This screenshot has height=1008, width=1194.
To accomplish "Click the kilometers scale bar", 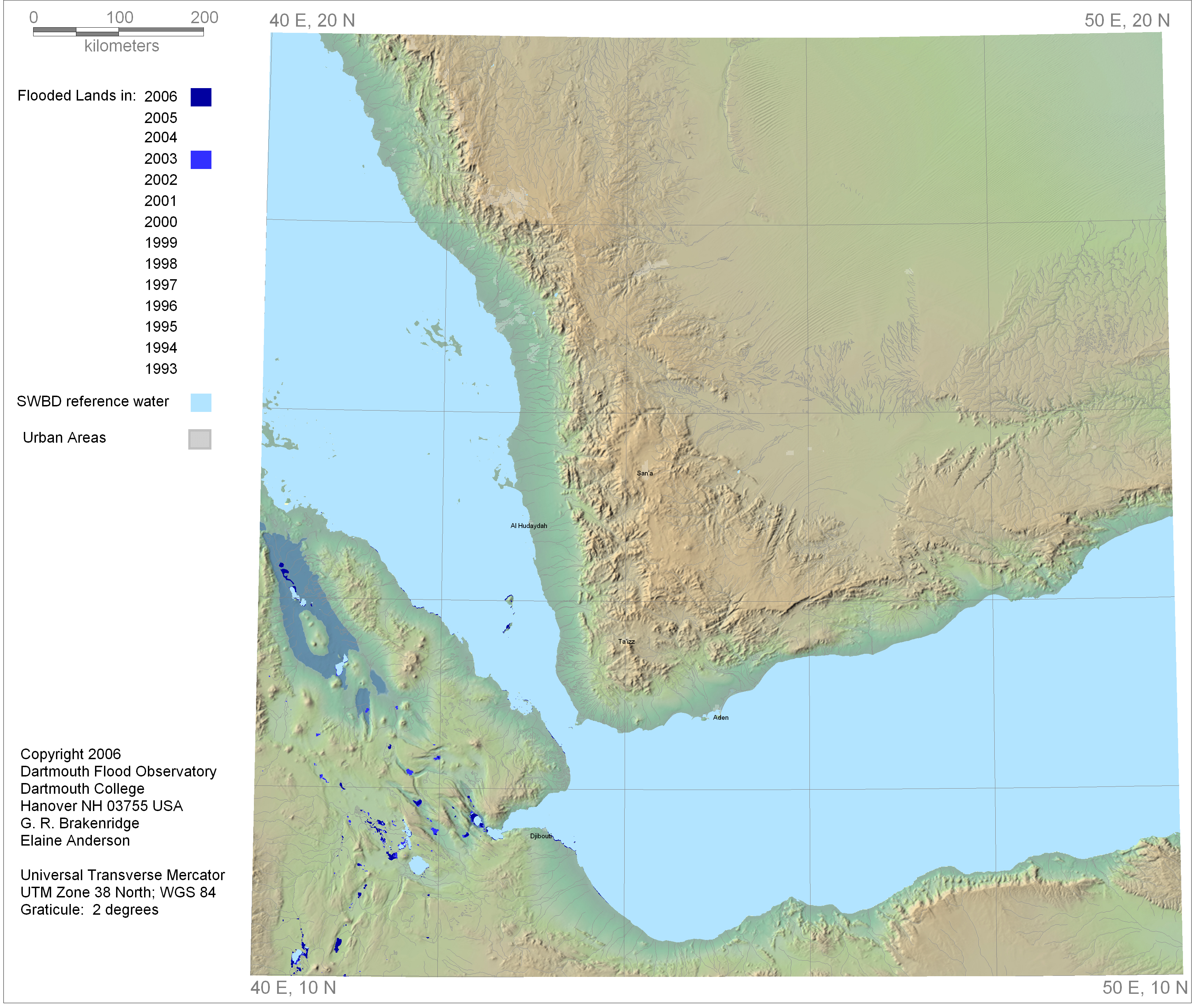I will tap(118, 32).
